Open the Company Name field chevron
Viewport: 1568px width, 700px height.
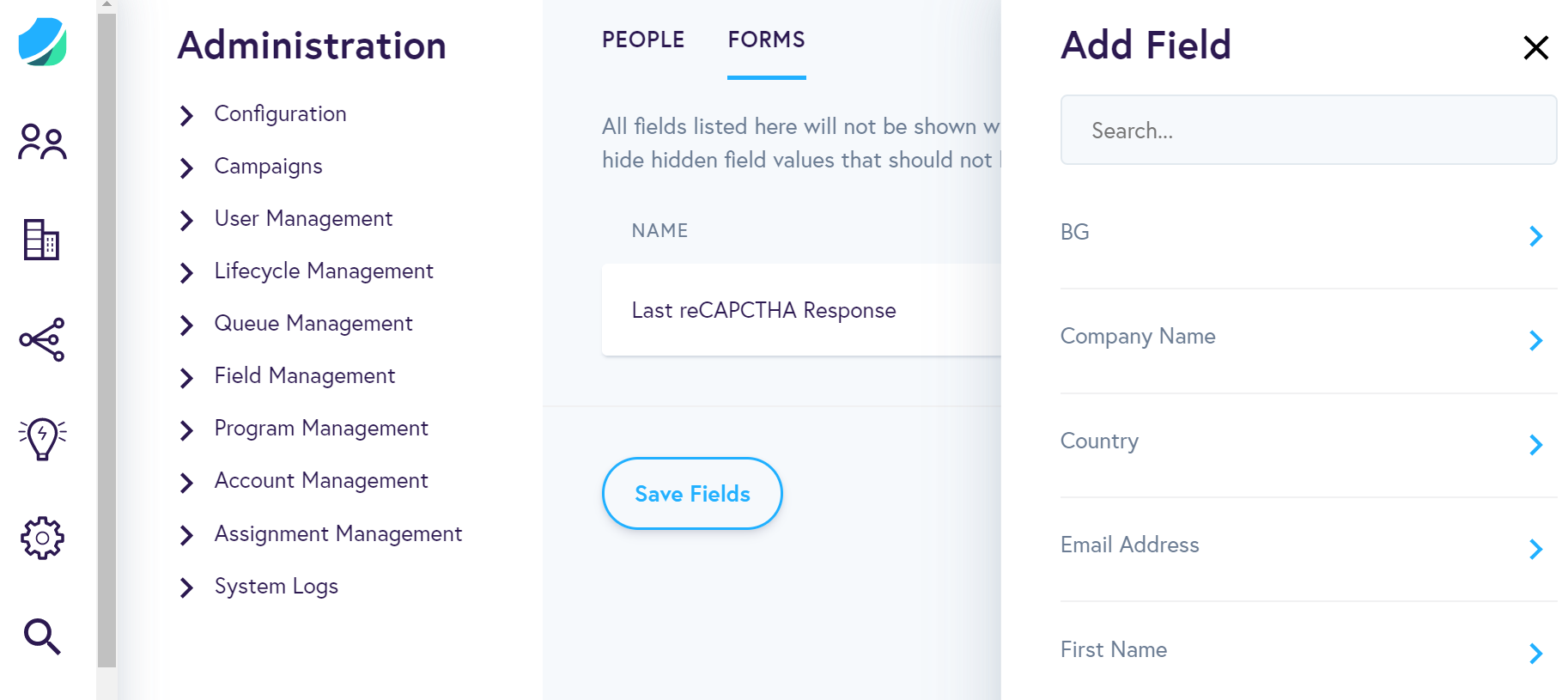pos(1535,341)
